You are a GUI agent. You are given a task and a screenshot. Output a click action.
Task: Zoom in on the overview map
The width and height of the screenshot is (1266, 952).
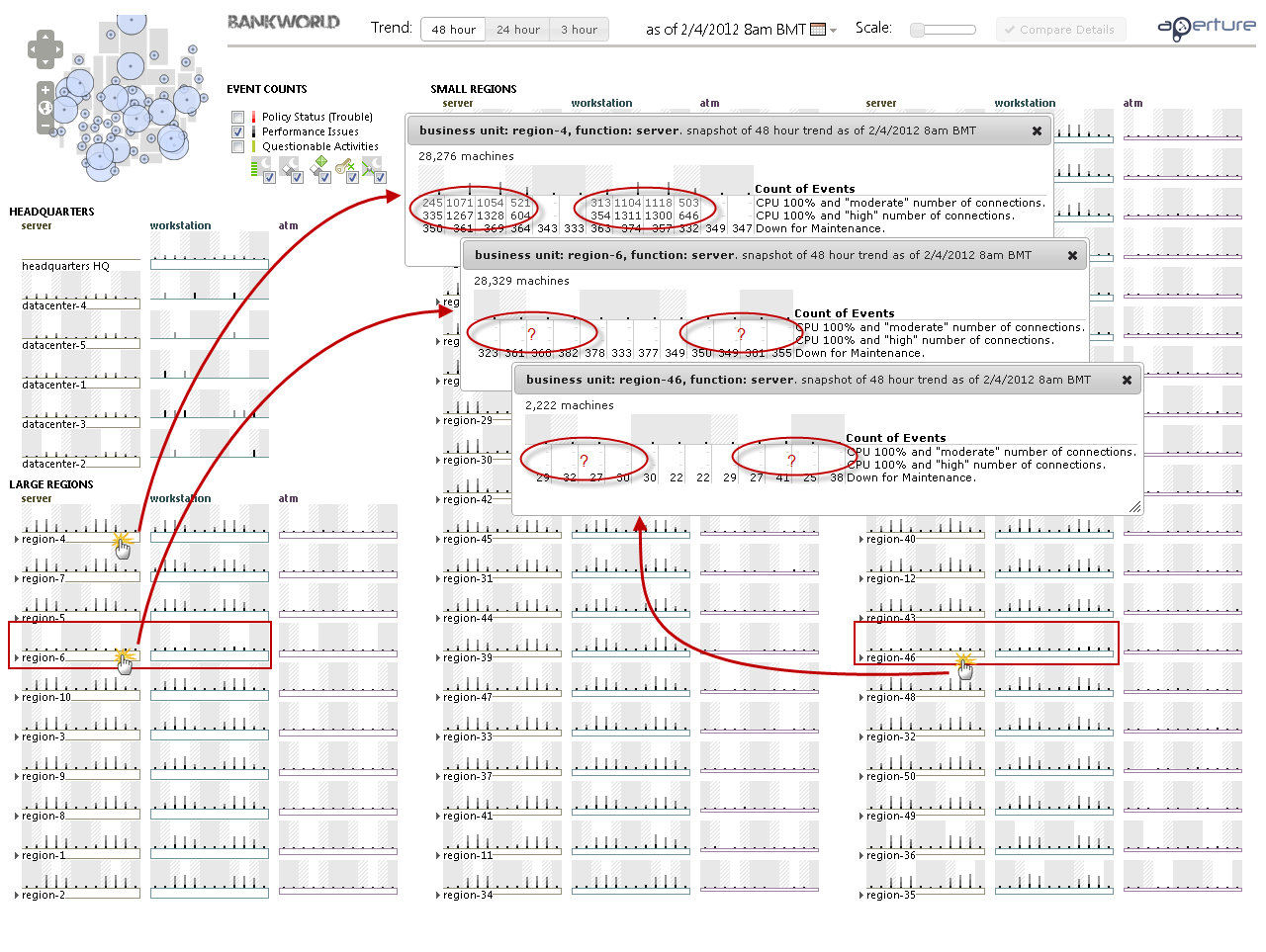point(45,90)
